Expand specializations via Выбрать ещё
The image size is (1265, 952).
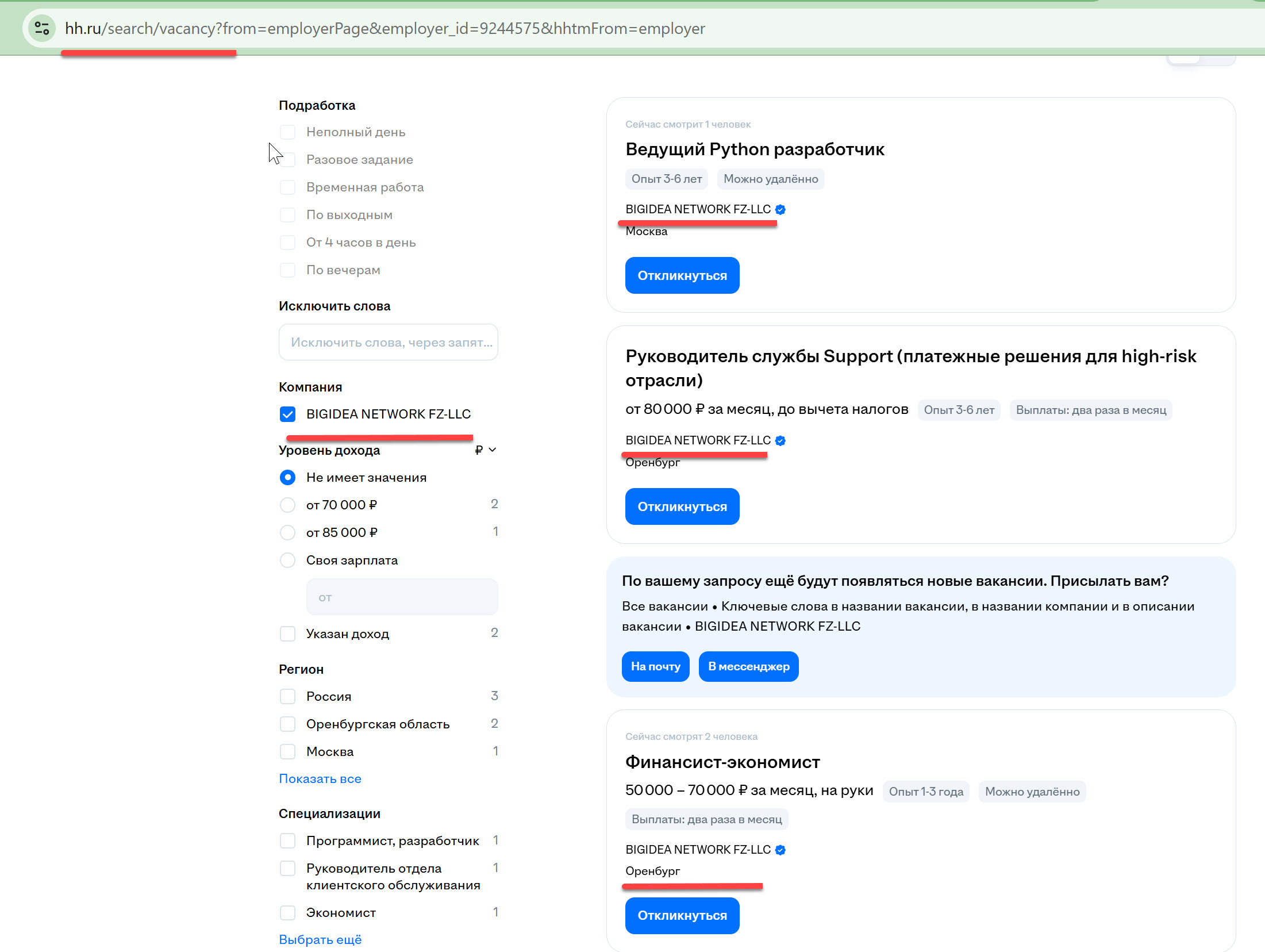(320, 940)
